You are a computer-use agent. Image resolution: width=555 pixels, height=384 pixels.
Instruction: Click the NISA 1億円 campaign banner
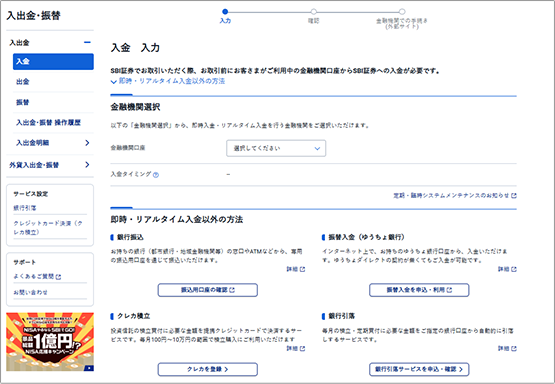pos(50,342)
